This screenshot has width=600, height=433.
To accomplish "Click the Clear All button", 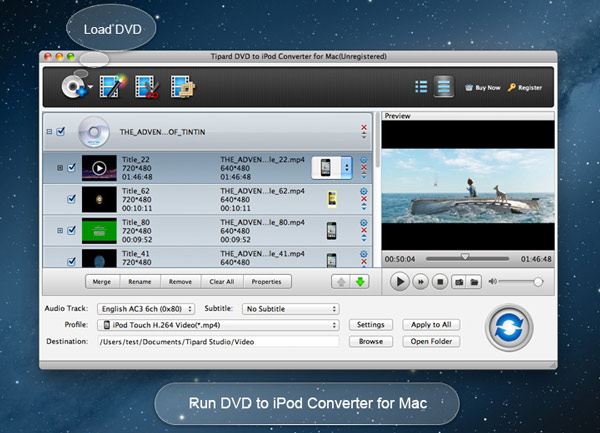I will click(222, 282).
